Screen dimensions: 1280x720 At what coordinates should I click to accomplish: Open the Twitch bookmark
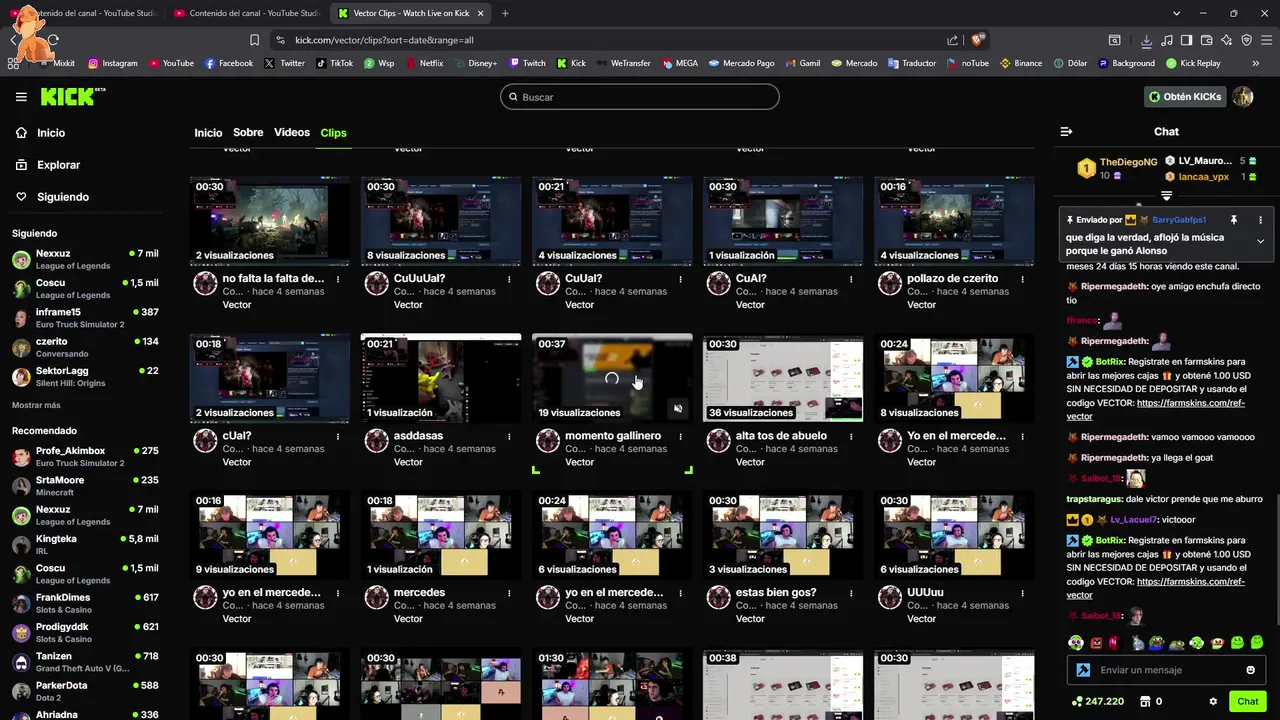tap(527, 63)
